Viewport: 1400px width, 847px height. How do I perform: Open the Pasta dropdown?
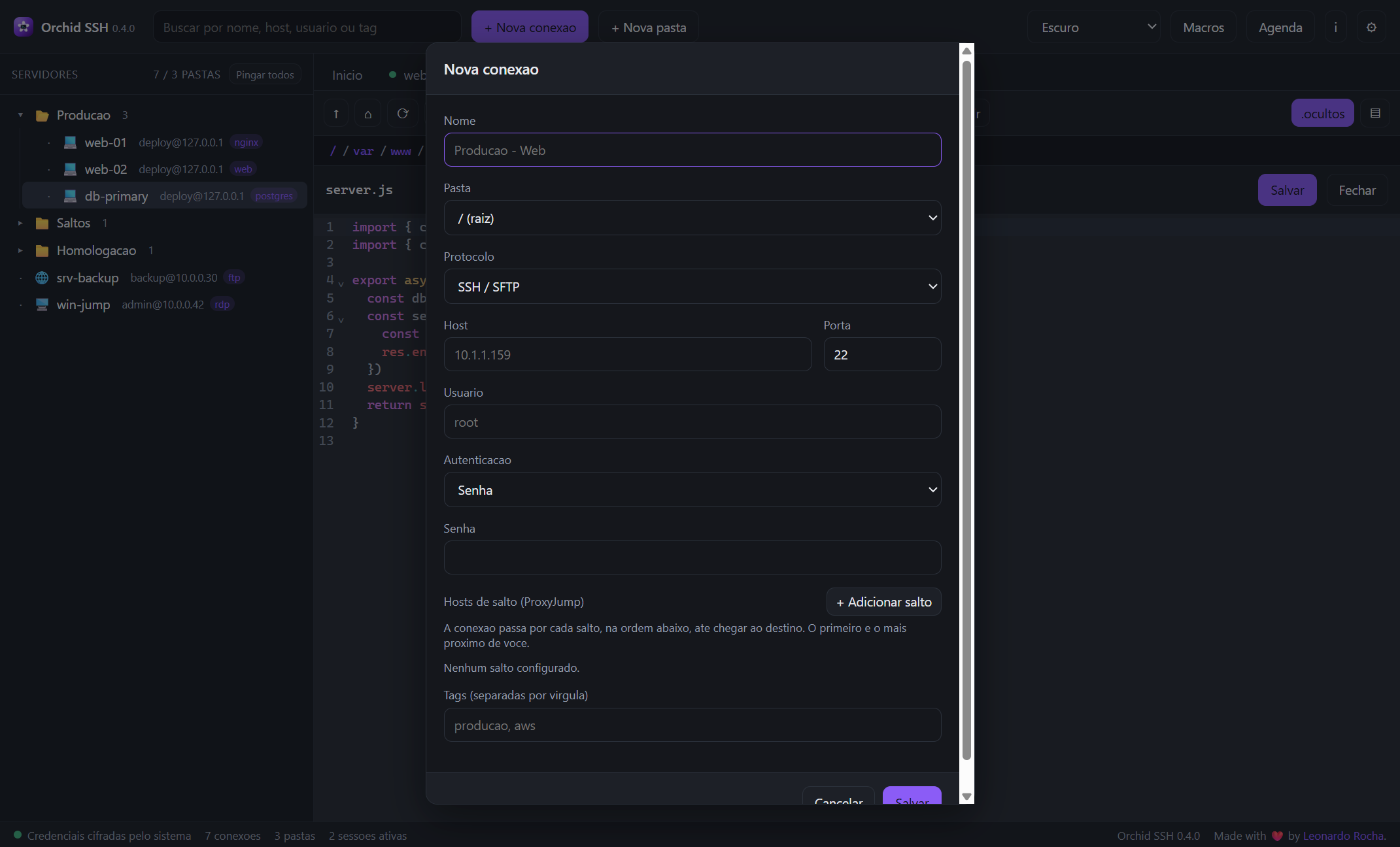[x=692, y=218]
